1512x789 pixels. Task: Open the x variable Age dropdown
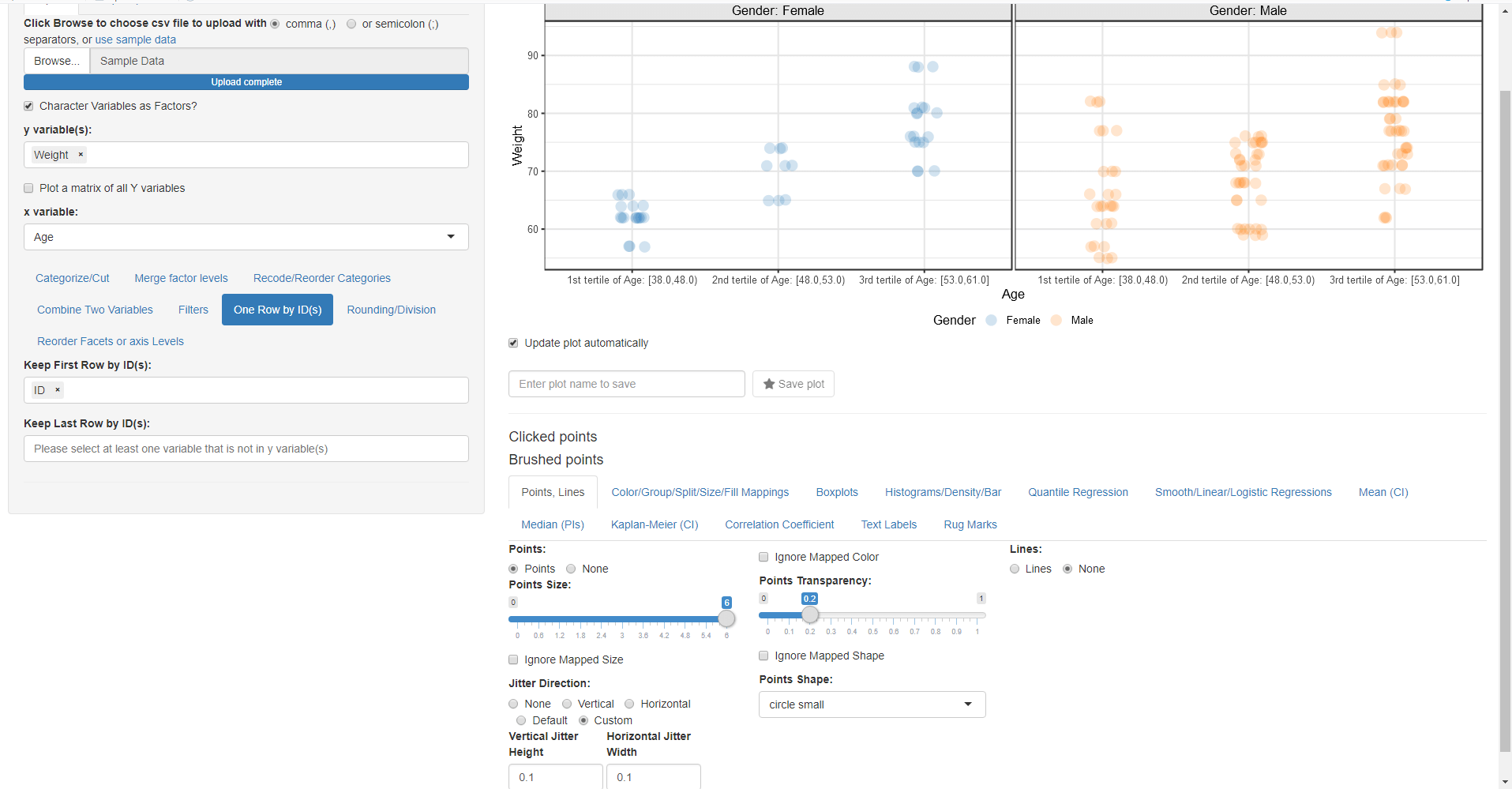click(246, 237)
